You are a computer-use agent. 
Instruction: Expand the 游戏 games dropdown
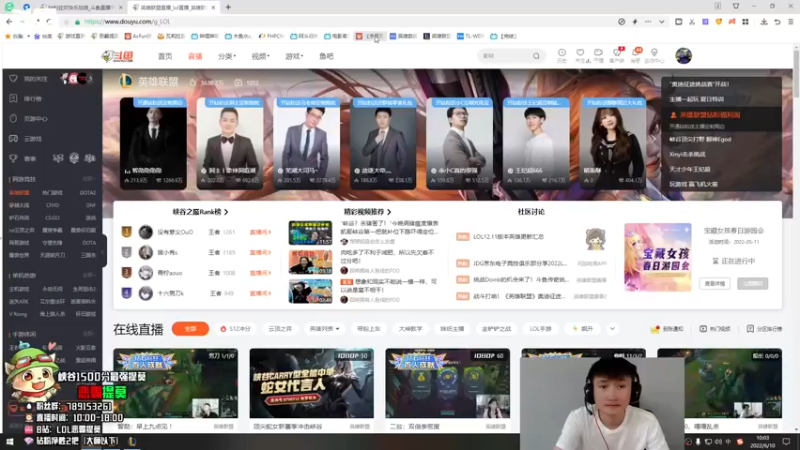294,56
